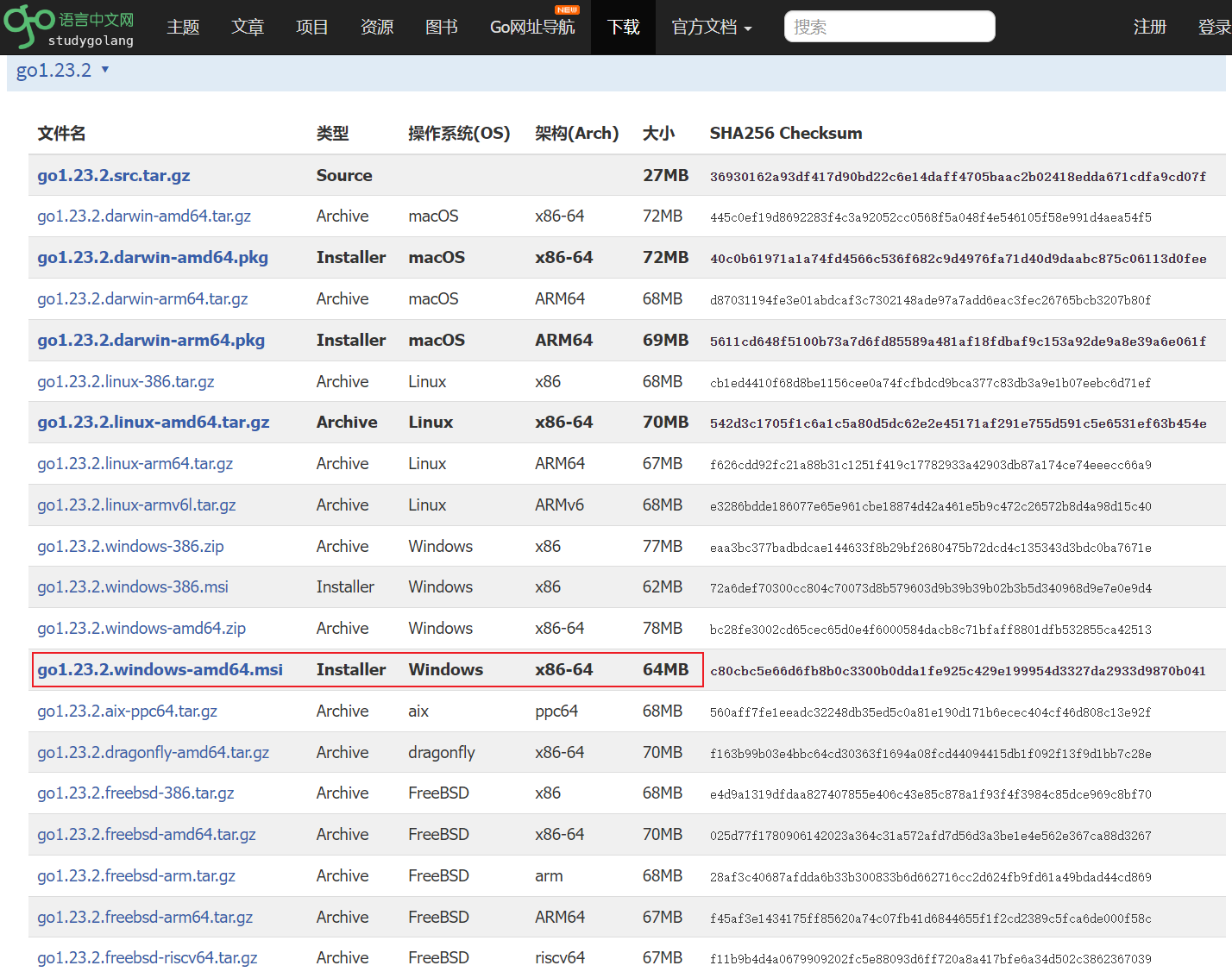Open the 官方文档 dropdown menu
Image resolution: width=1232 pixels, height=978 pixels.
[711, 28]
